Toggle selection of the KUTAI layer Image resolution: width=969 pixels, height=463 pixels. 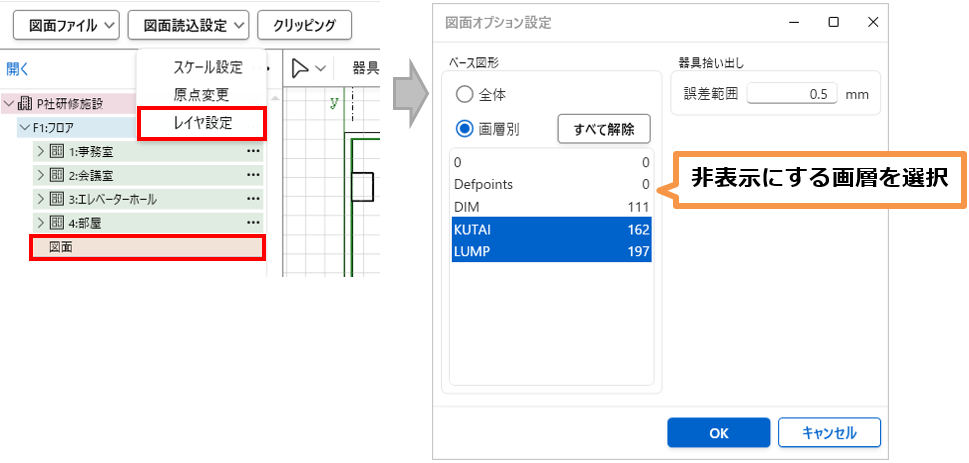click(551, 229)
